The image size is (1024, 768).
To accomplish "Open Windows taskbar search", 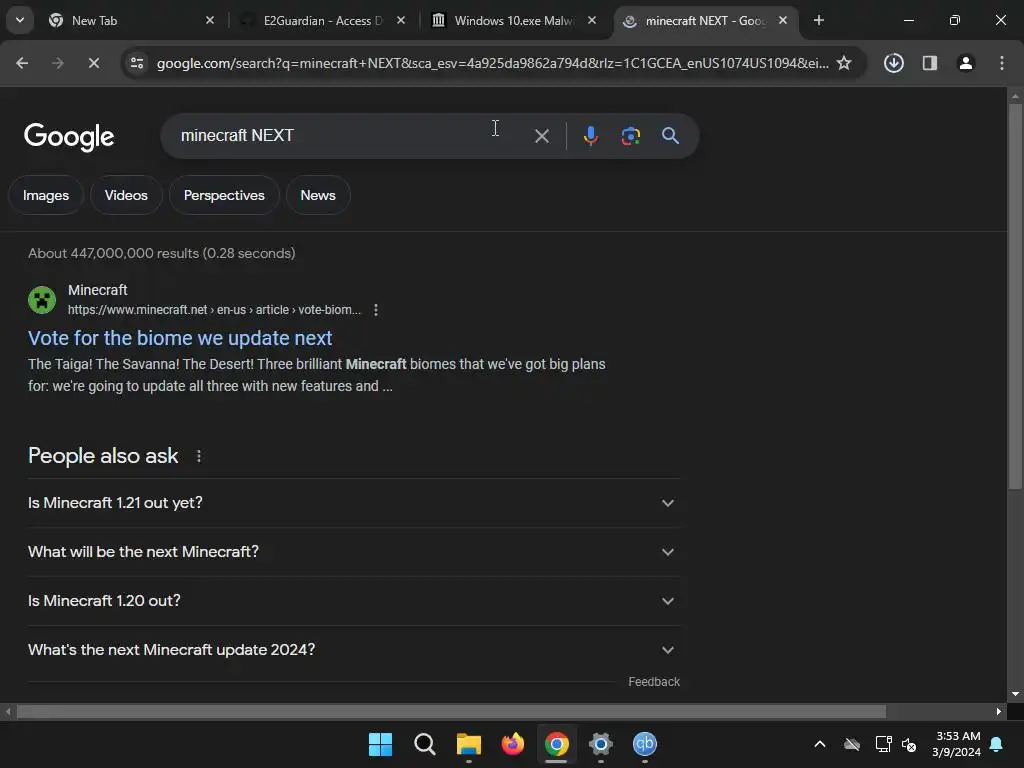I will point(424,744).
